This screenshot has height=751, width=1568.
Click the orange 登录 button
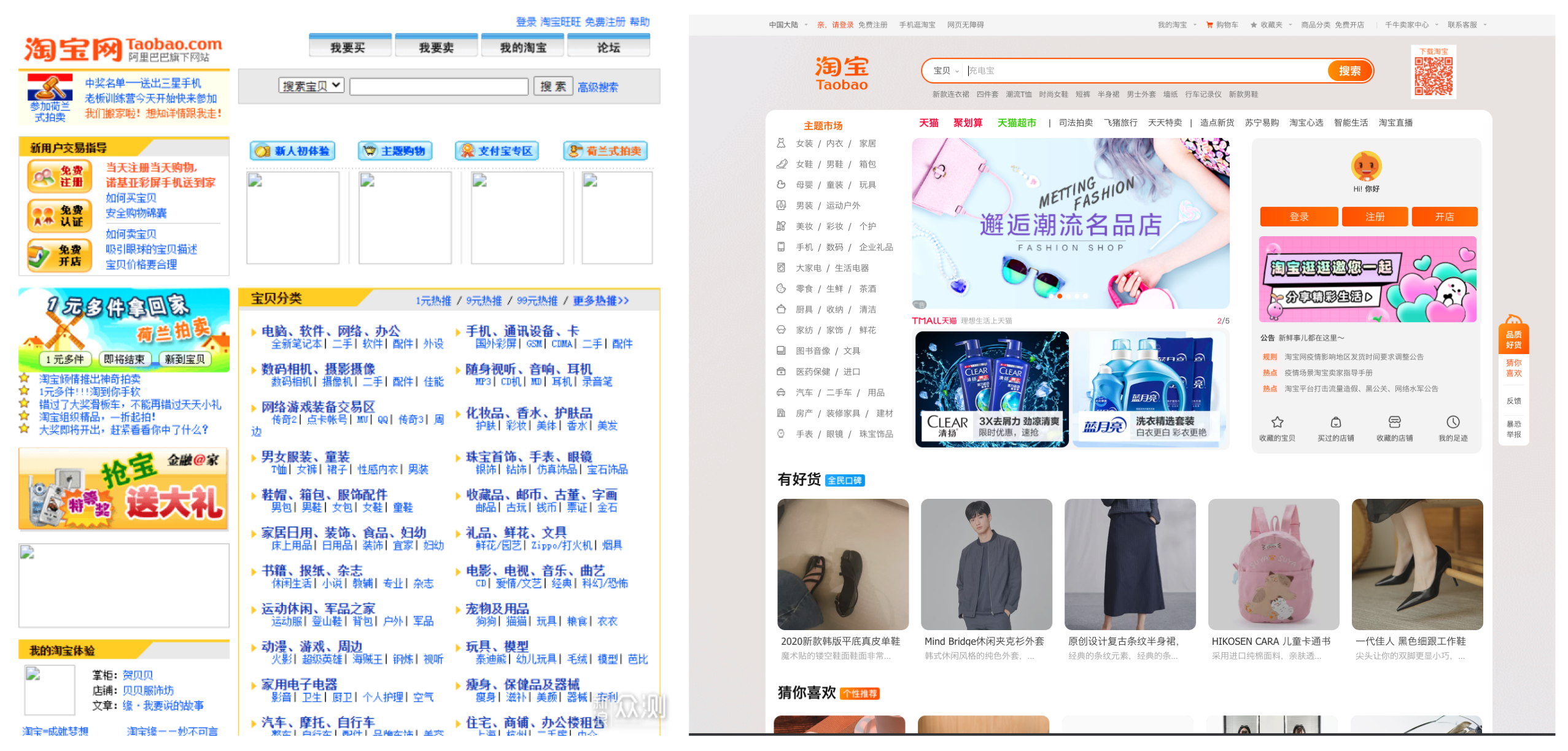[x=1298, y=217]
